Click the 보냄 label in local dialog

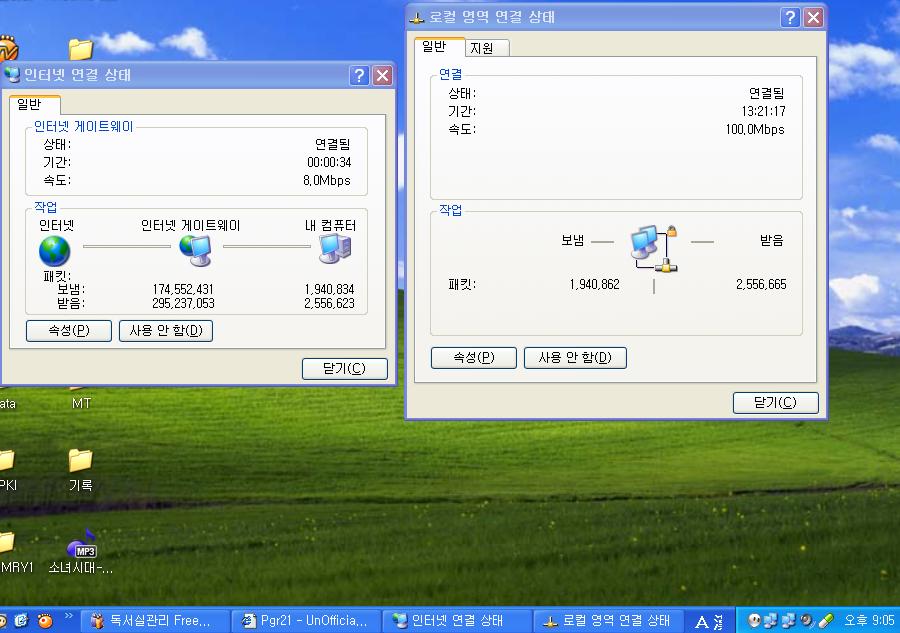572,240
